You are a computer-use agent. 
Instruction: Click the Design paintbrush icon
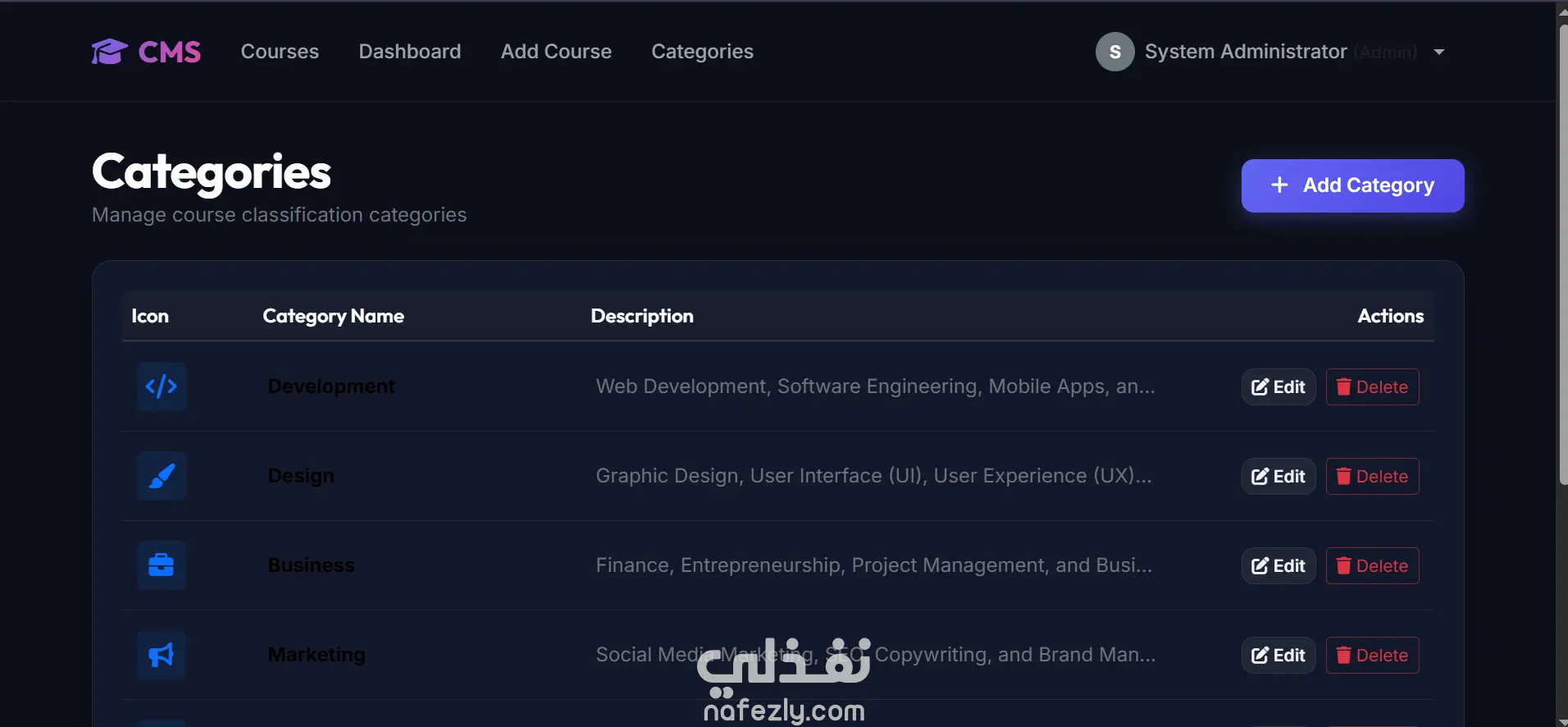[x=162, y=476]
